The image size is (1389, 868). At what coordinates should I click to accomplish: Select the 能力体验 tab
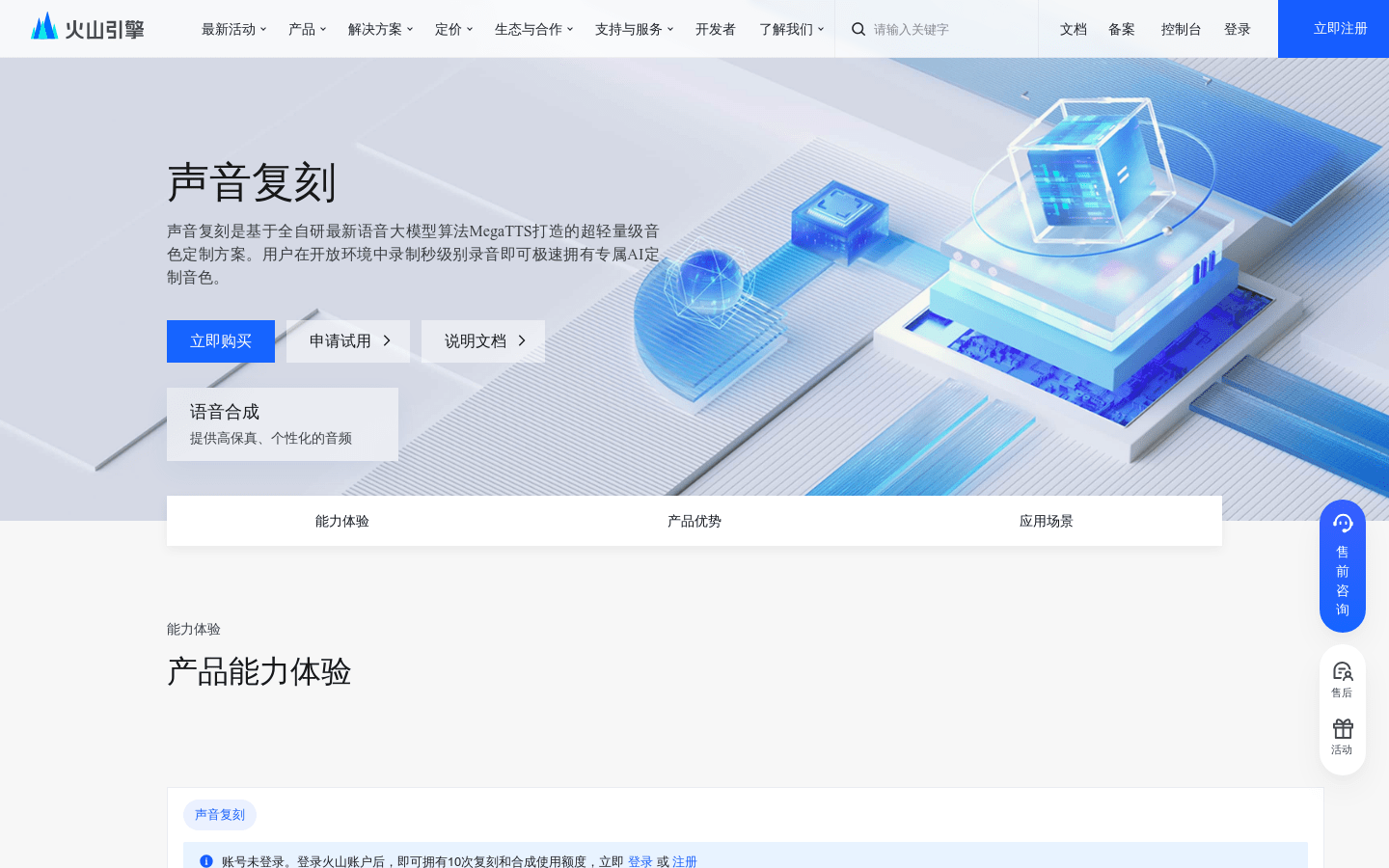342,521
